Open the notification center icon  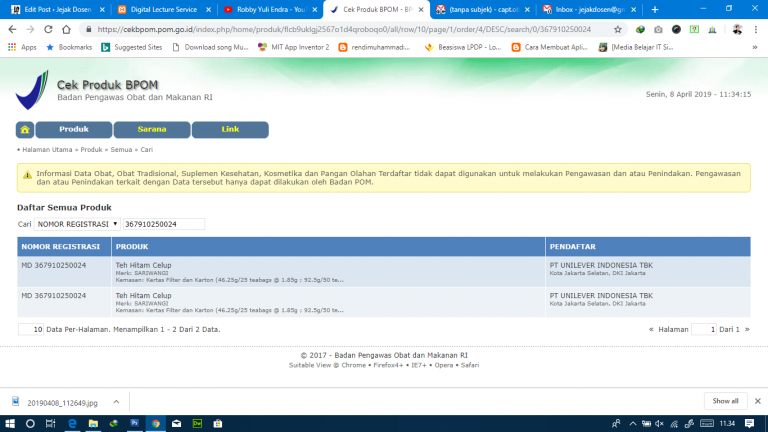point(749,423)
